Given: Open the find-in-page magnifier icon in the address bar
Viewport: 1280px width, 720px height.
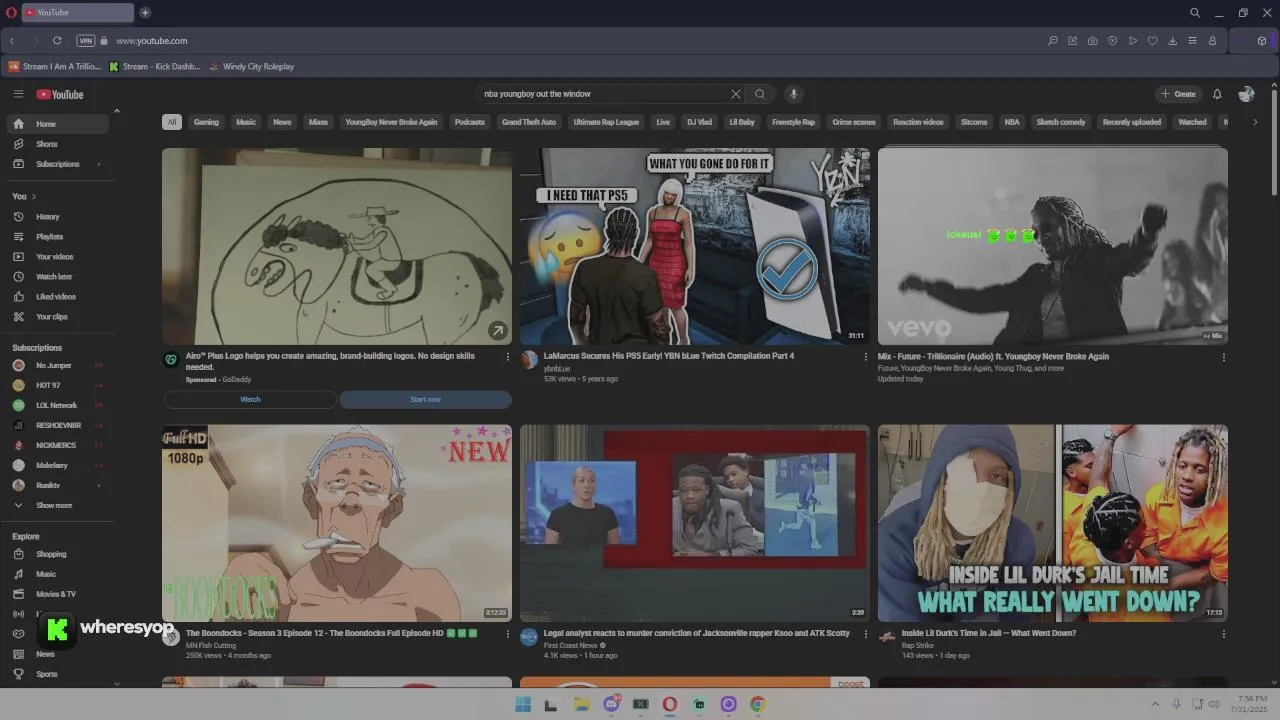Looking at the screenshot, I should [x=1052, y=41].
